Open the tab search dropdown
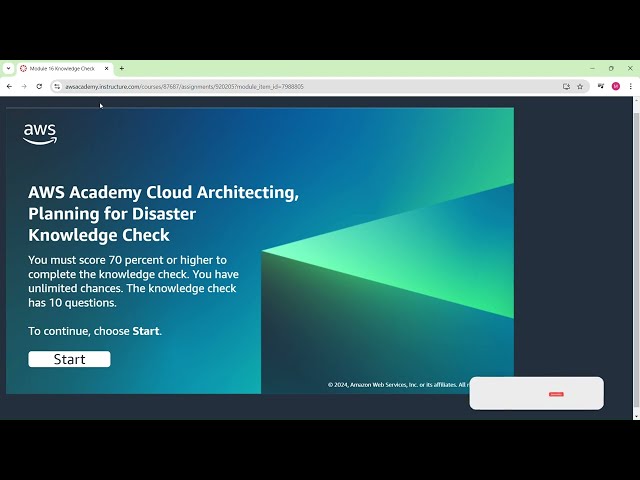Image resolution: width=640 pixels, height=480 pixels. coord(8,69)
